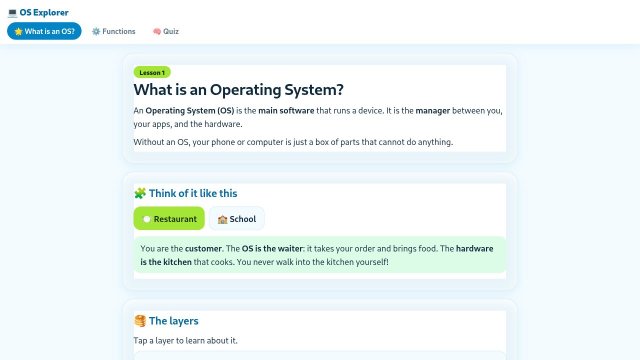Click the bold word manager

[x=433, y=111]
